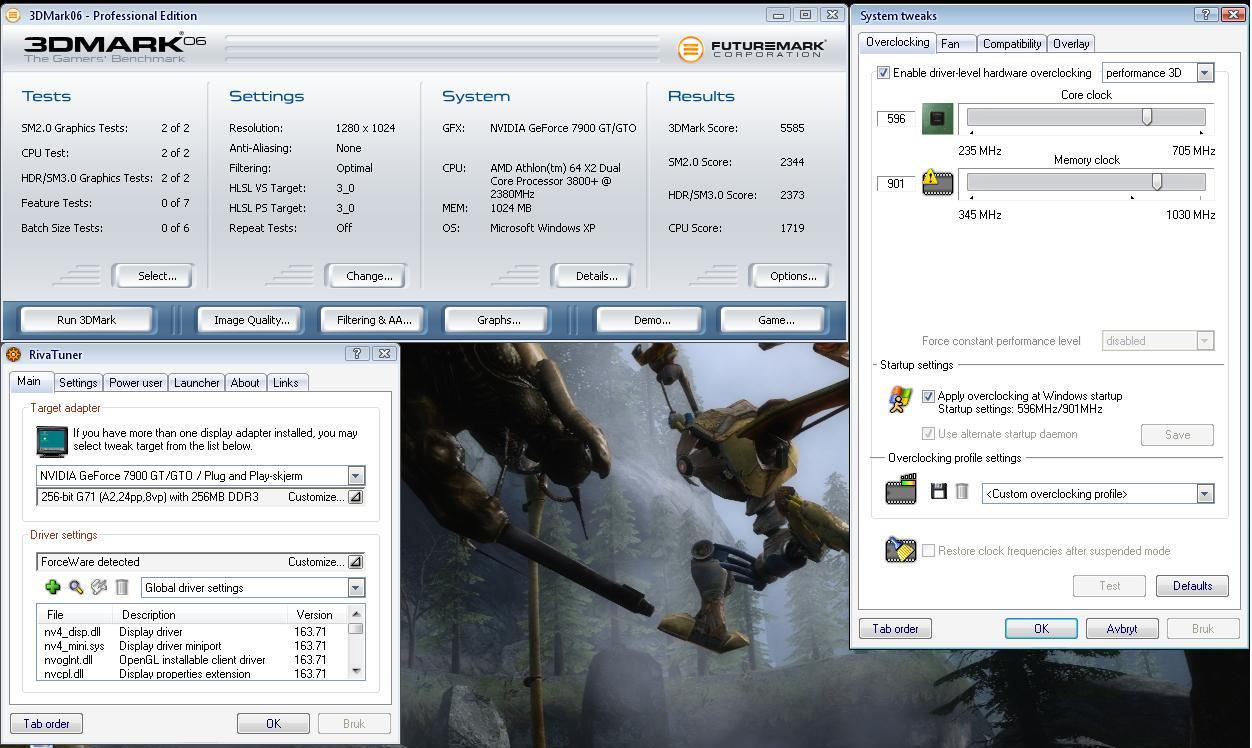Viewport: 1252px width, 748px height.
Task: Click Tab order button in System tweaks
Action: click(x=895, y=629)
